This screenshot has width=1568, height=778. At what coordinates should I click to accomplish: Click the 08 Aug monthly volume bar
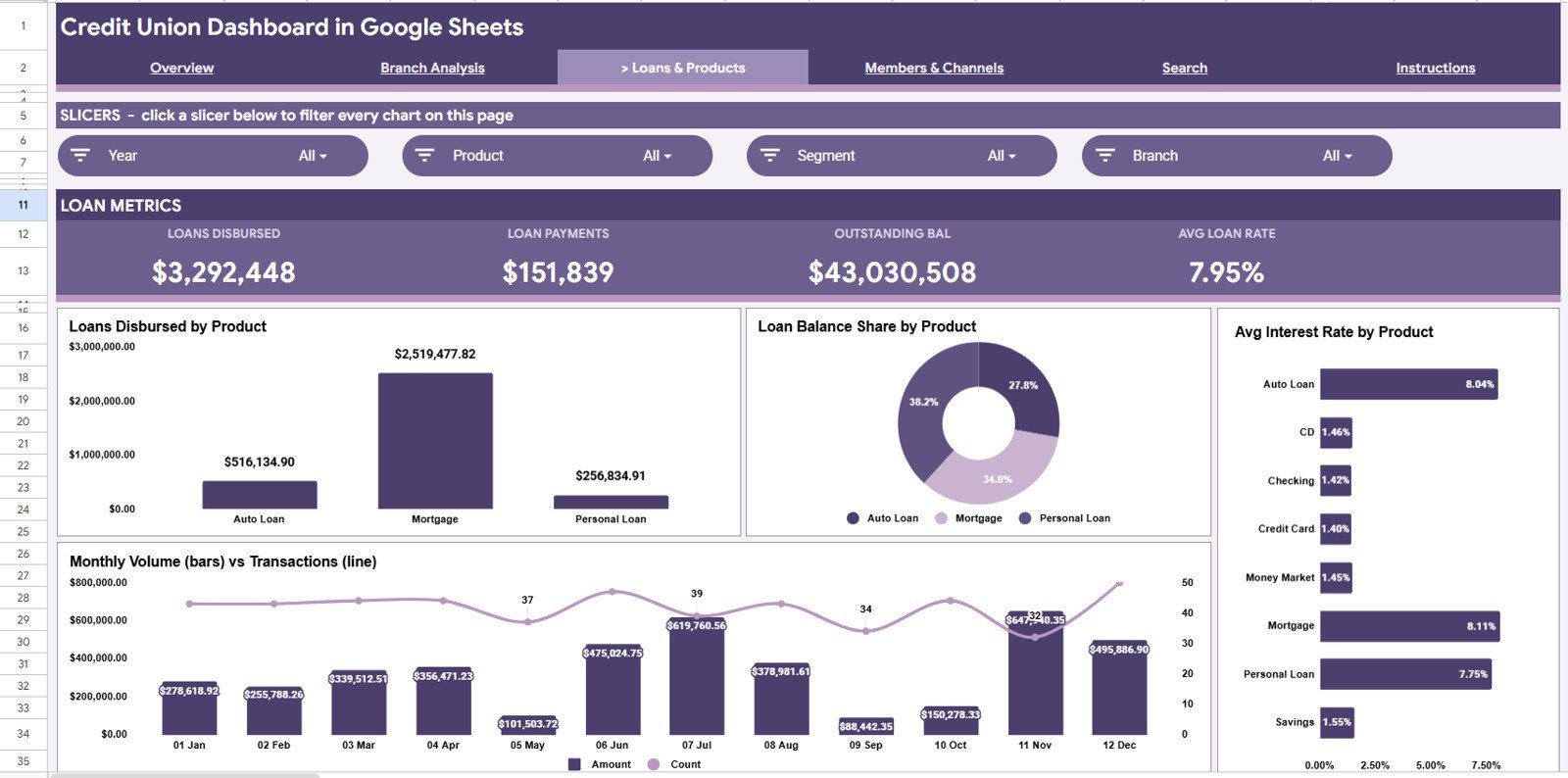pos(781,700)
